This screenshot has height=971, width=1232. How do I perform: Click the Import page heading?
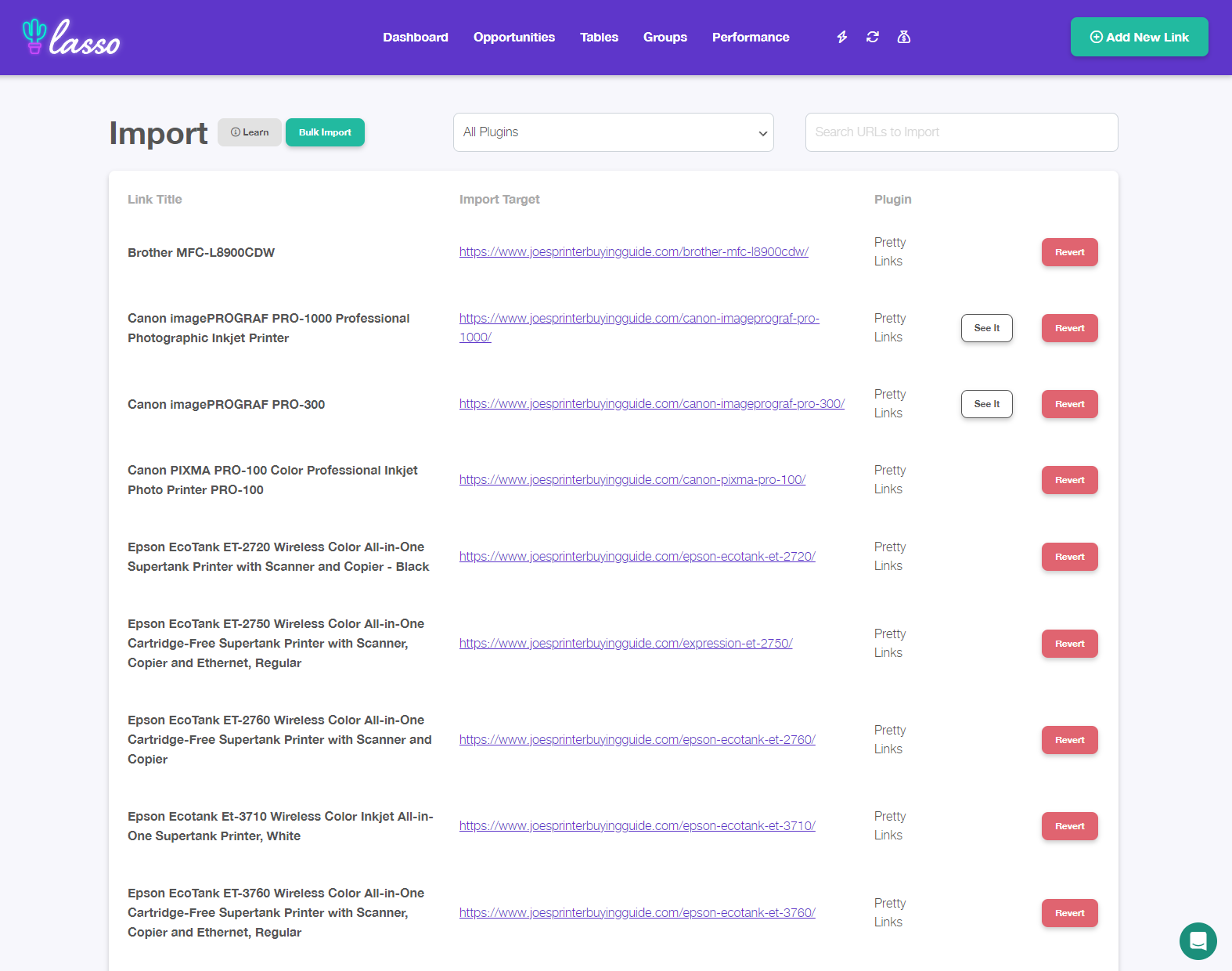click(159, 133)
